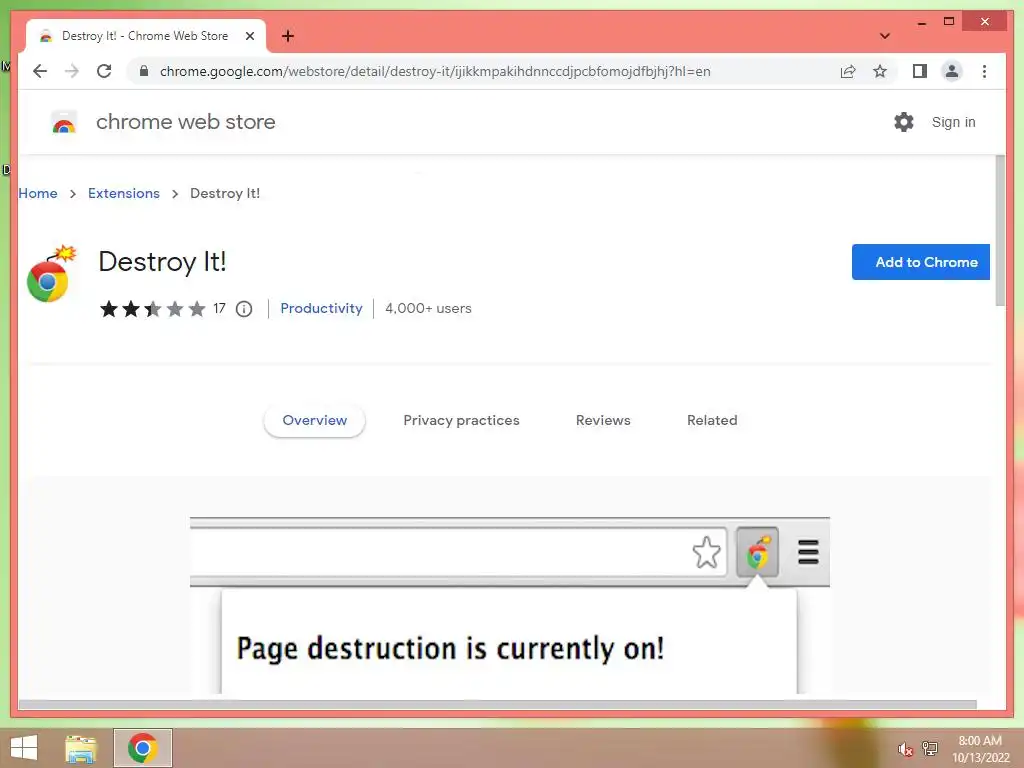Click the Destroy It! bomb icon
The width and height of the screenshot is (1024, 768).
coord(50,274)
